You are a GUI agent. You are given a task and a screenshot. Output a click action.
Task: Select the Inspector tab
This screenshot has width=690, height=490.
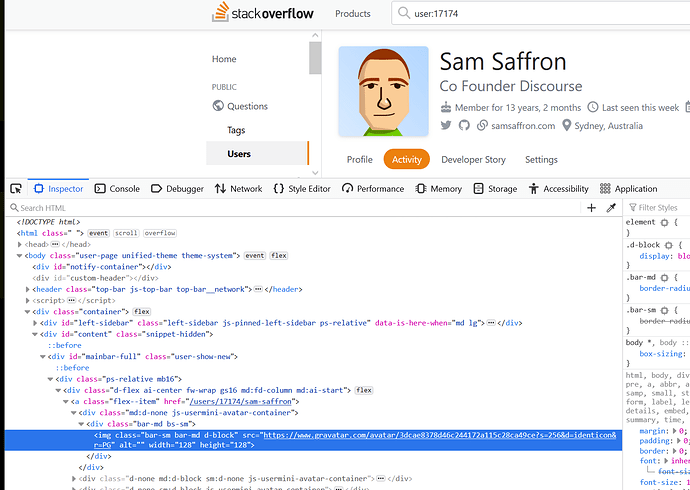59,189
